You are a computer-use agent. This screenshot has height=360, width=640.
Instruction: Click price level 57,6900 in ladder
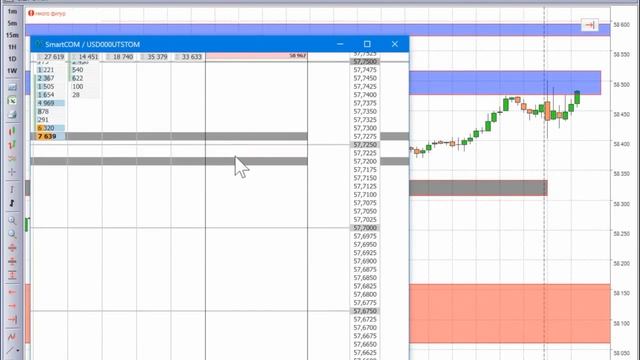(365, 261)
